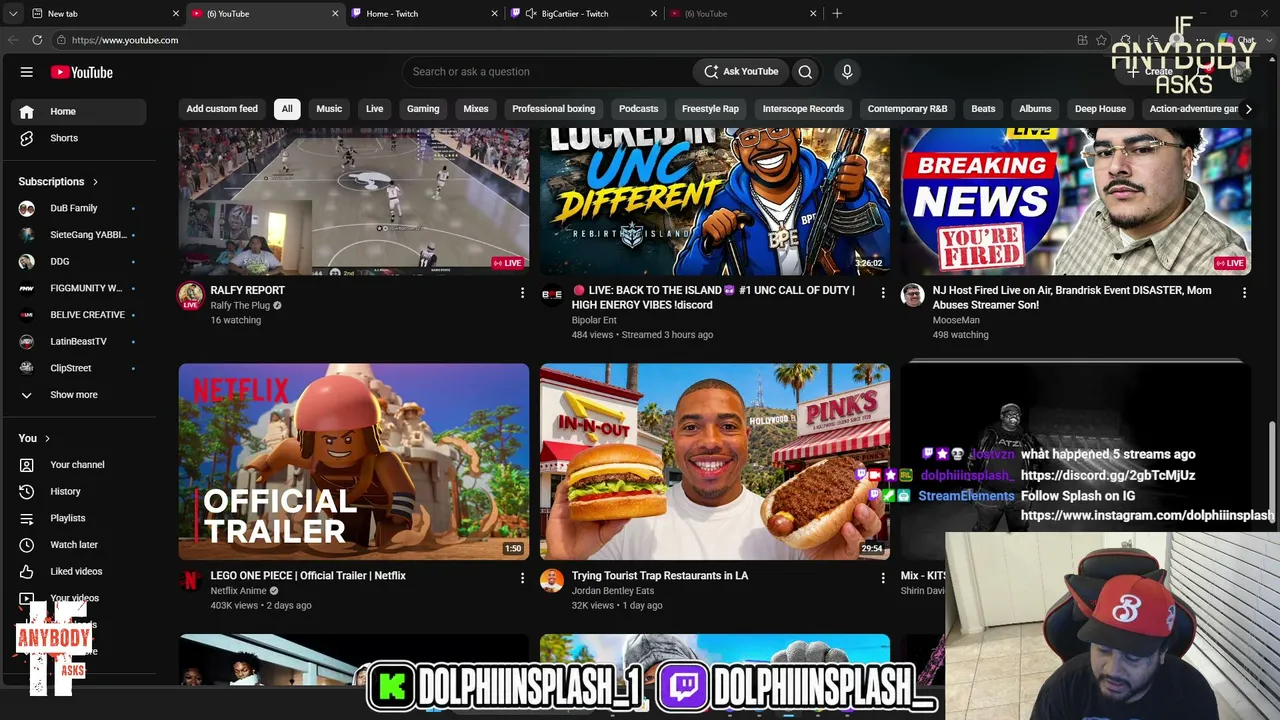The image size is (1280, 720).
Task: Click the audio icon on BigCartiier tab
Action: (530, 14)
